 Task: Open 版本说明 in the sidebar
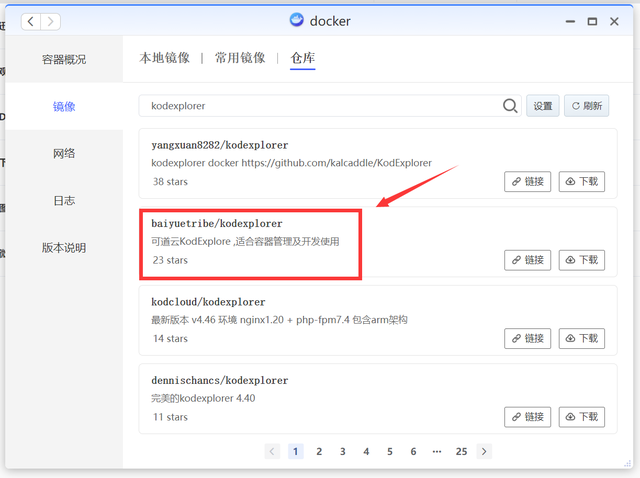pos(64,248)
